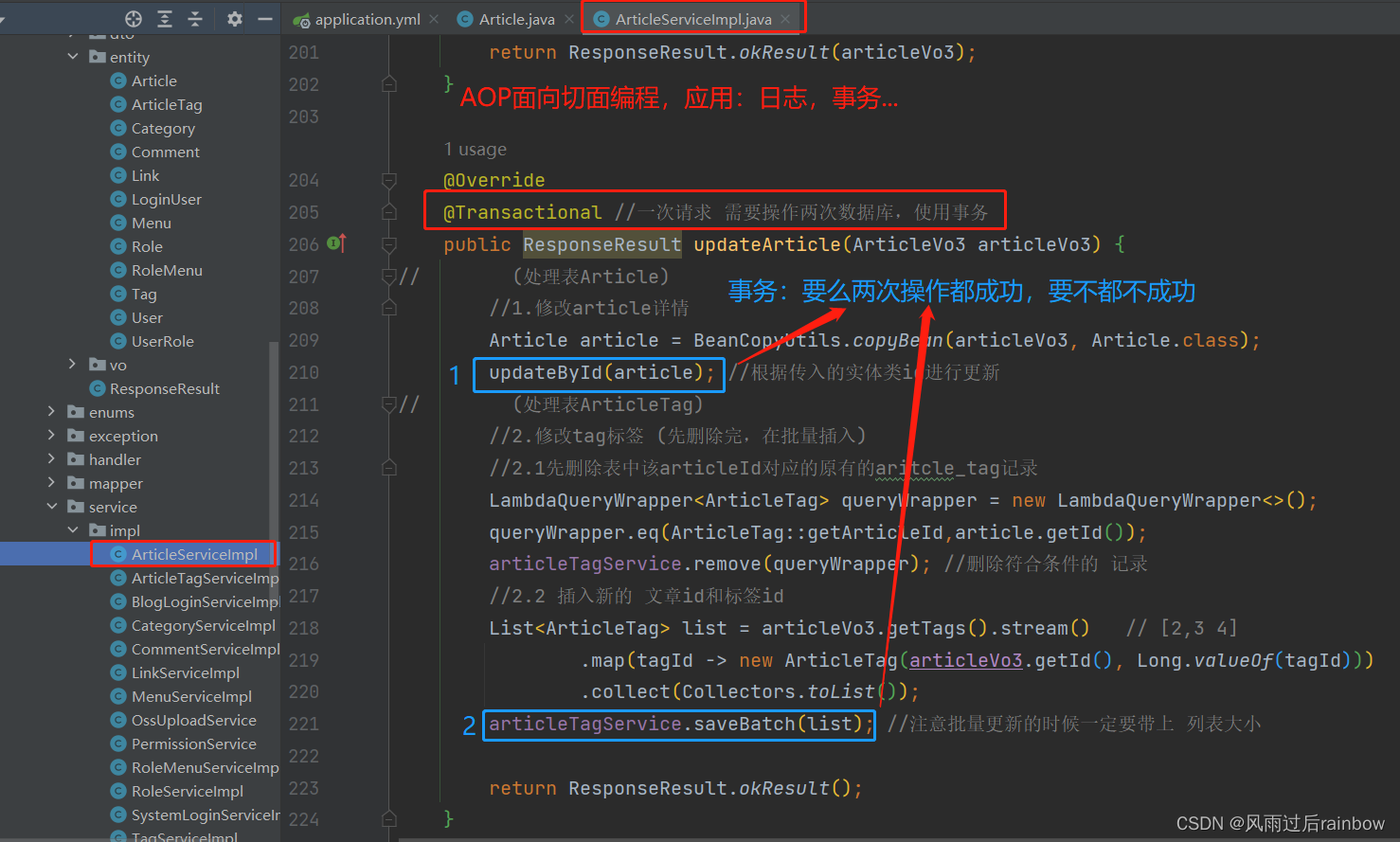Toggle the fold marker at line 208
Image resolution: width=1400 pixels, height=842 pixels.
[x=388, y=308]
